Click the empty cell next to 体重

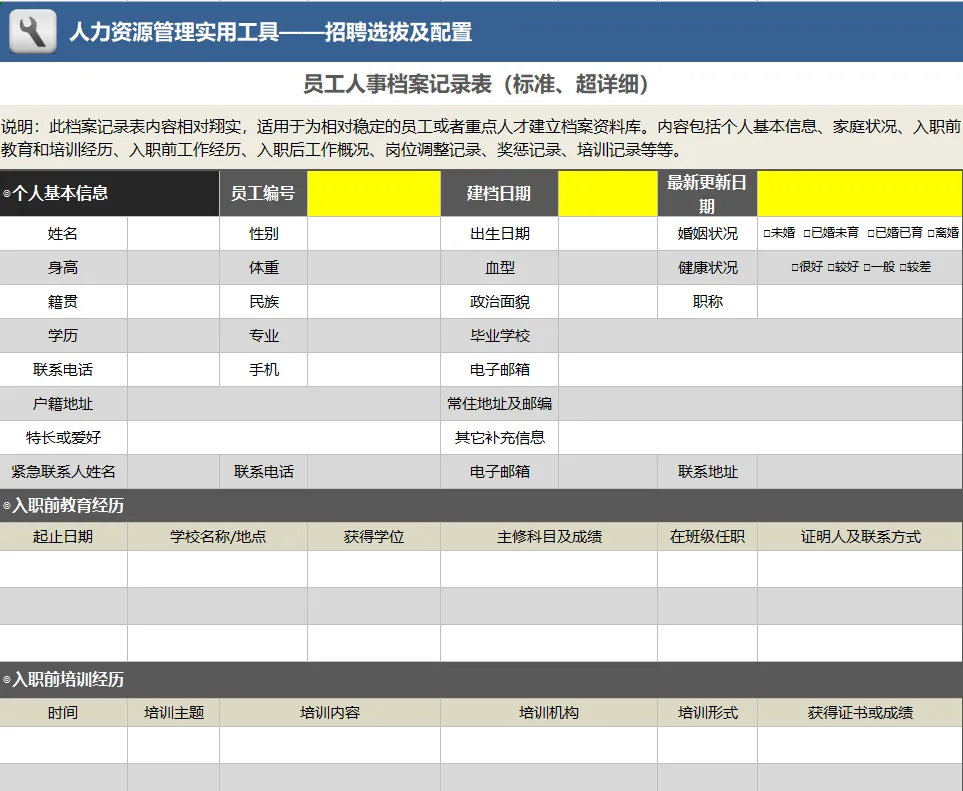coord(374,267)
